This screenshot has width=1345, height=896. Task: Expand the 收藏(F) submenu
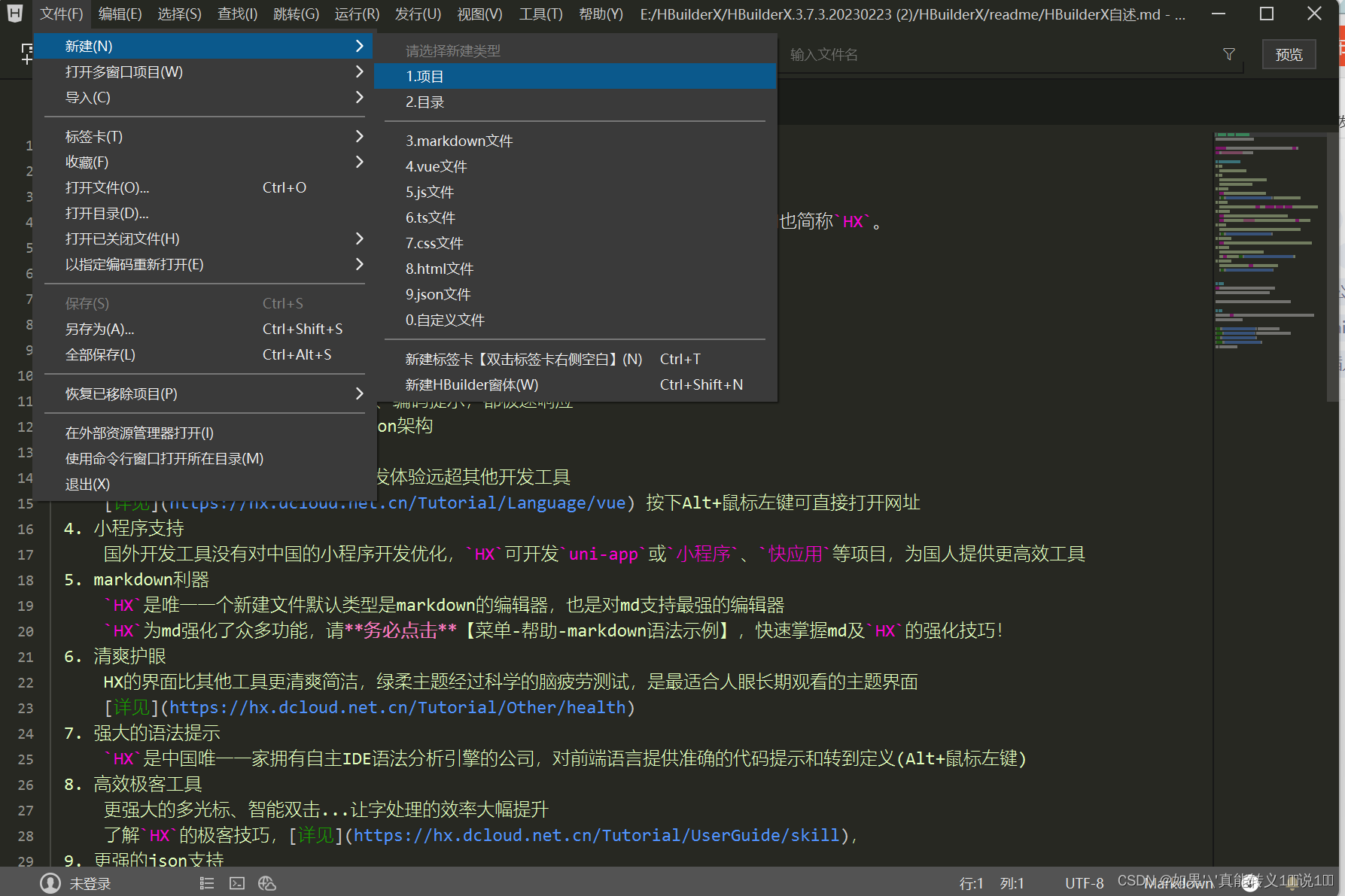[x=359, y=162]
